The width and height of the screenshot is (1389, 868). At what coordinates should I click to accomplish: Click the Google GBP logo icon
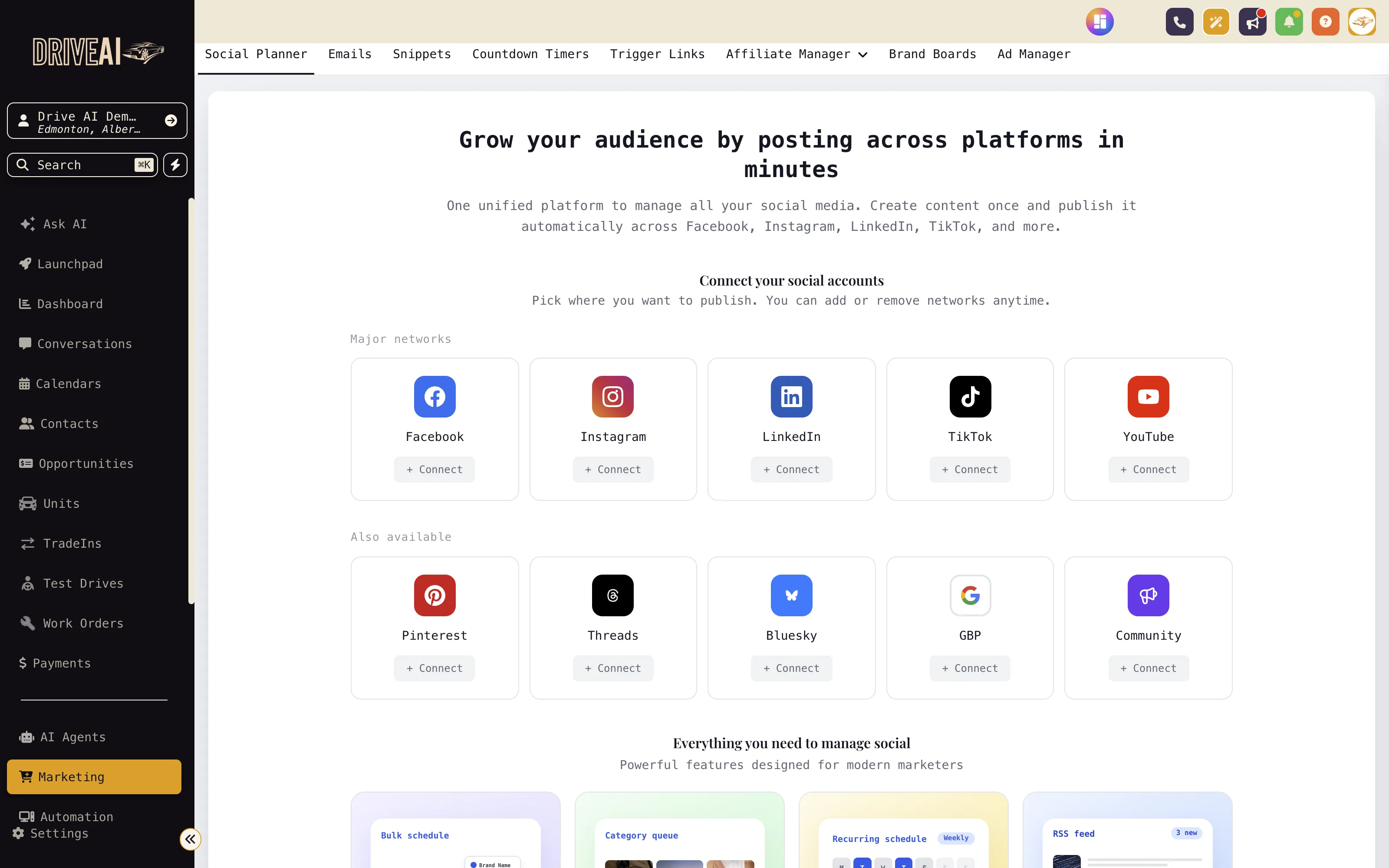point(970,595)
